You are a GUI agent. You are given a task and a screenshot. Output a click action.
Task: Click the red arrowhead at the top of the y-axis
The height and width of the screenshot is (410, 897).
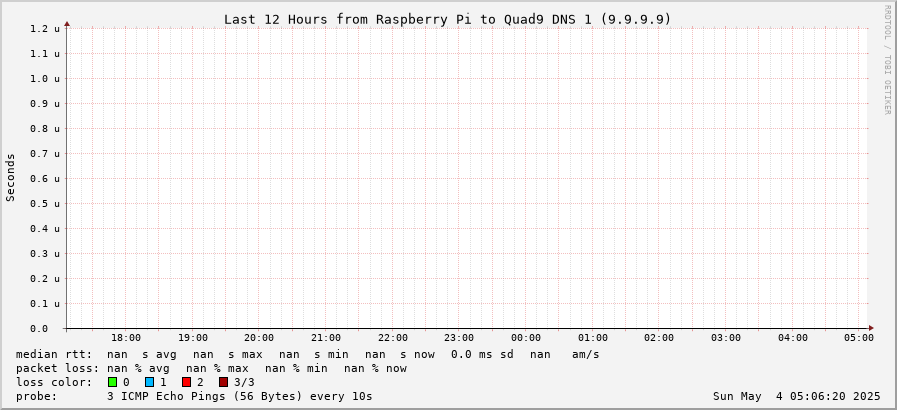click(67, 24)
